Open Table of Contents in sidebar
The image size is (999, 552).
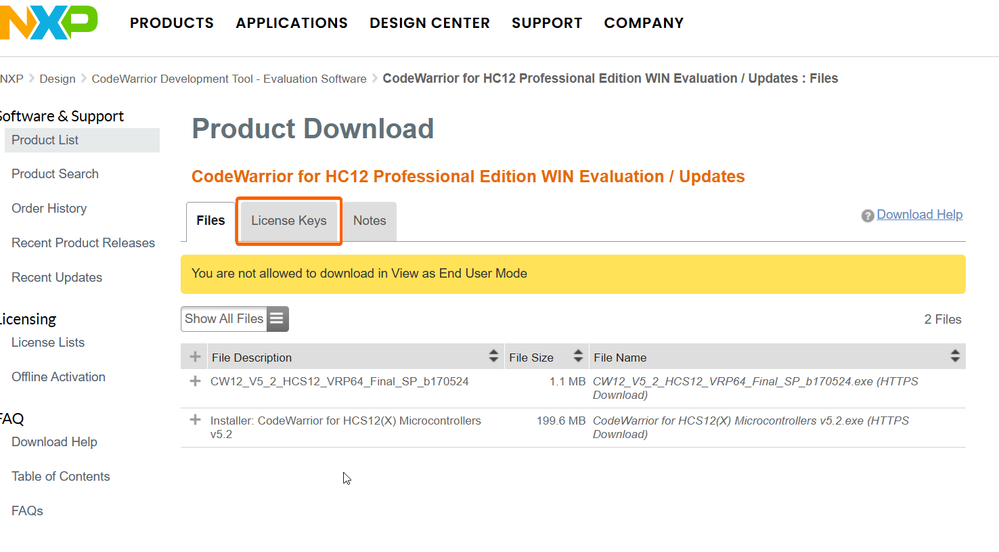pos(61,476)
